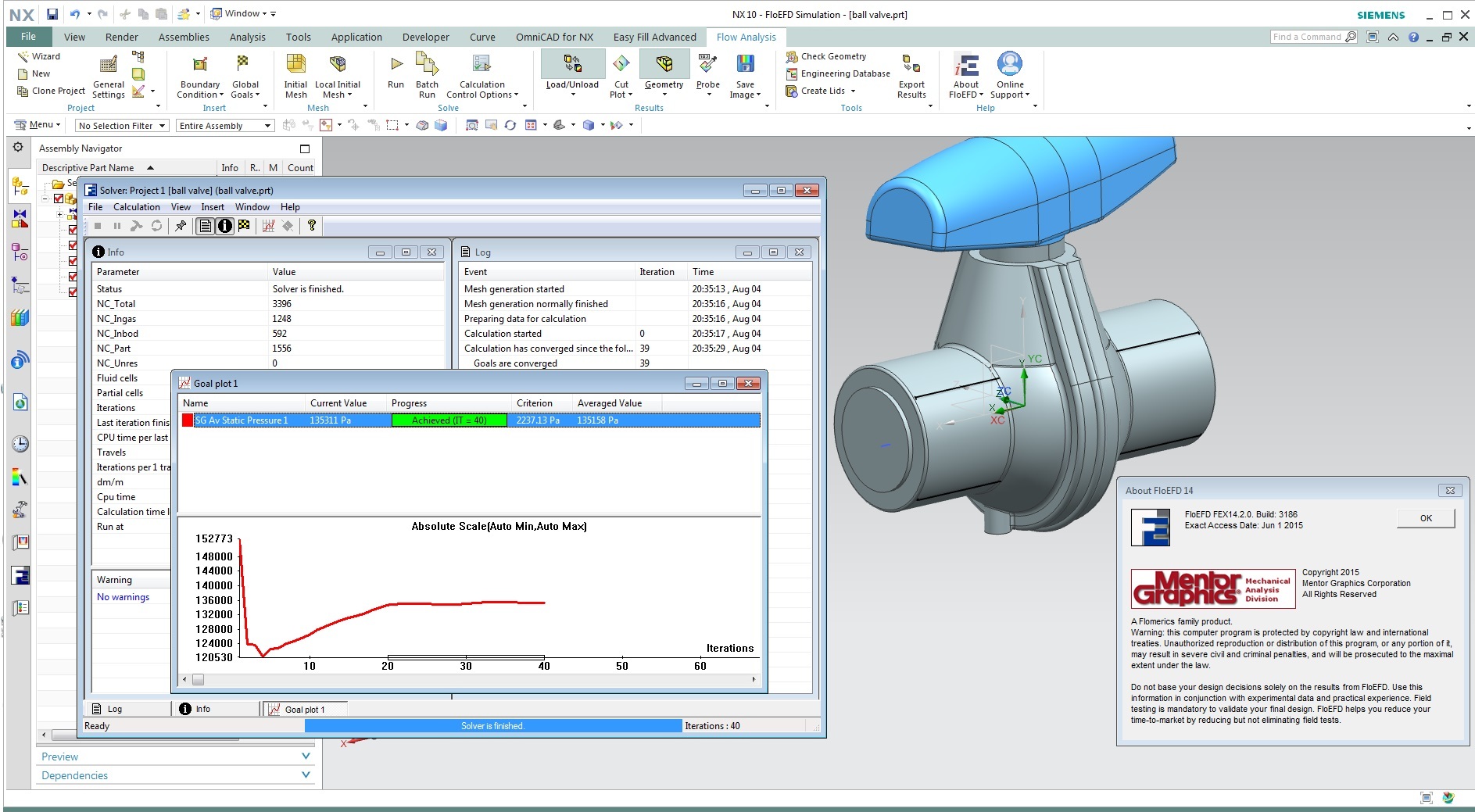Click Pause button in Solver toolbar
The height and width of the screenshot is (812, 1475).
[x=117, y=226]
